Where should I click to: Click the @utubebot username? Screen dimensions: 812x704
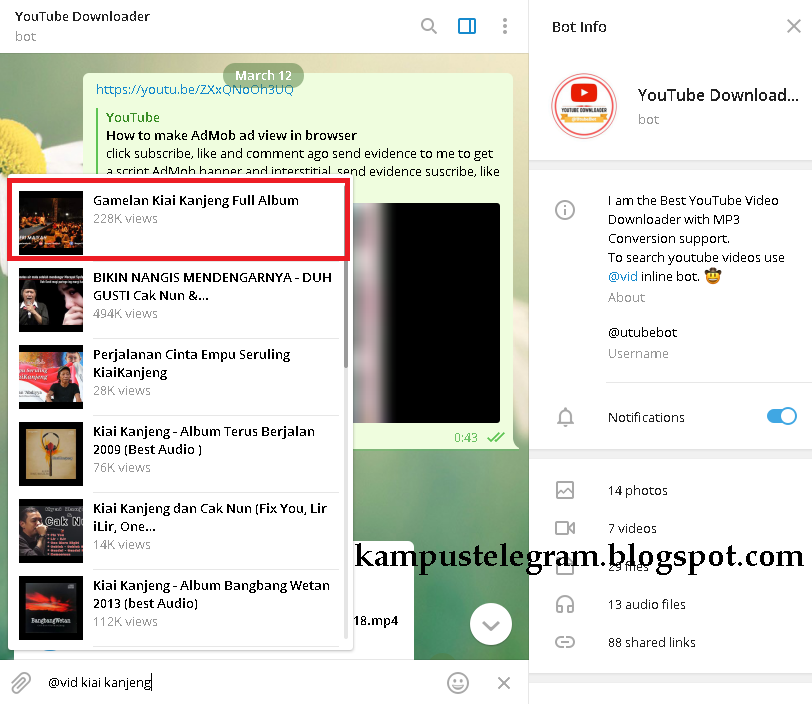point(642,333)
